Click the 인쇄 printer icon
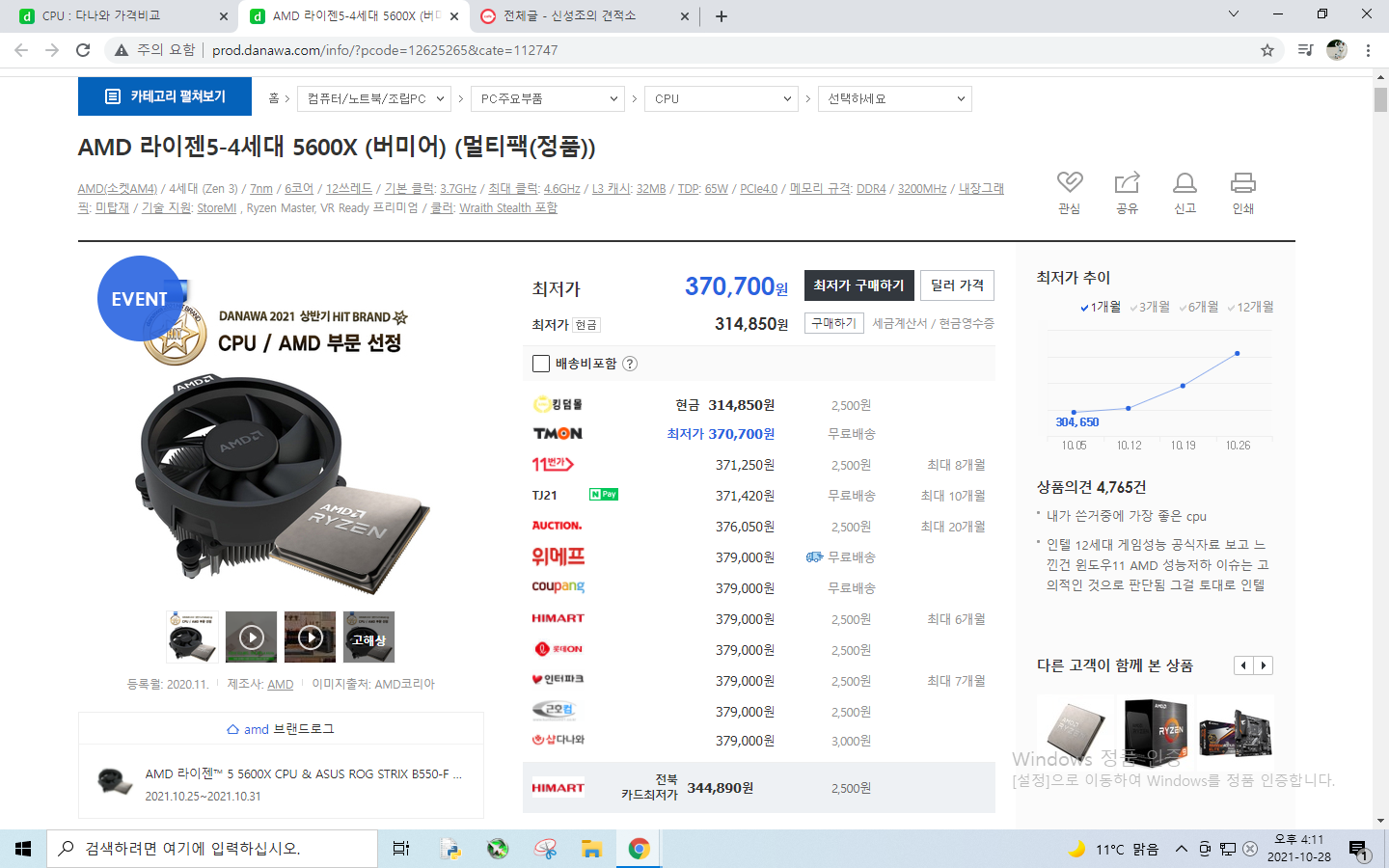This screenshot has width=1389, height=868. point(1243,182)
